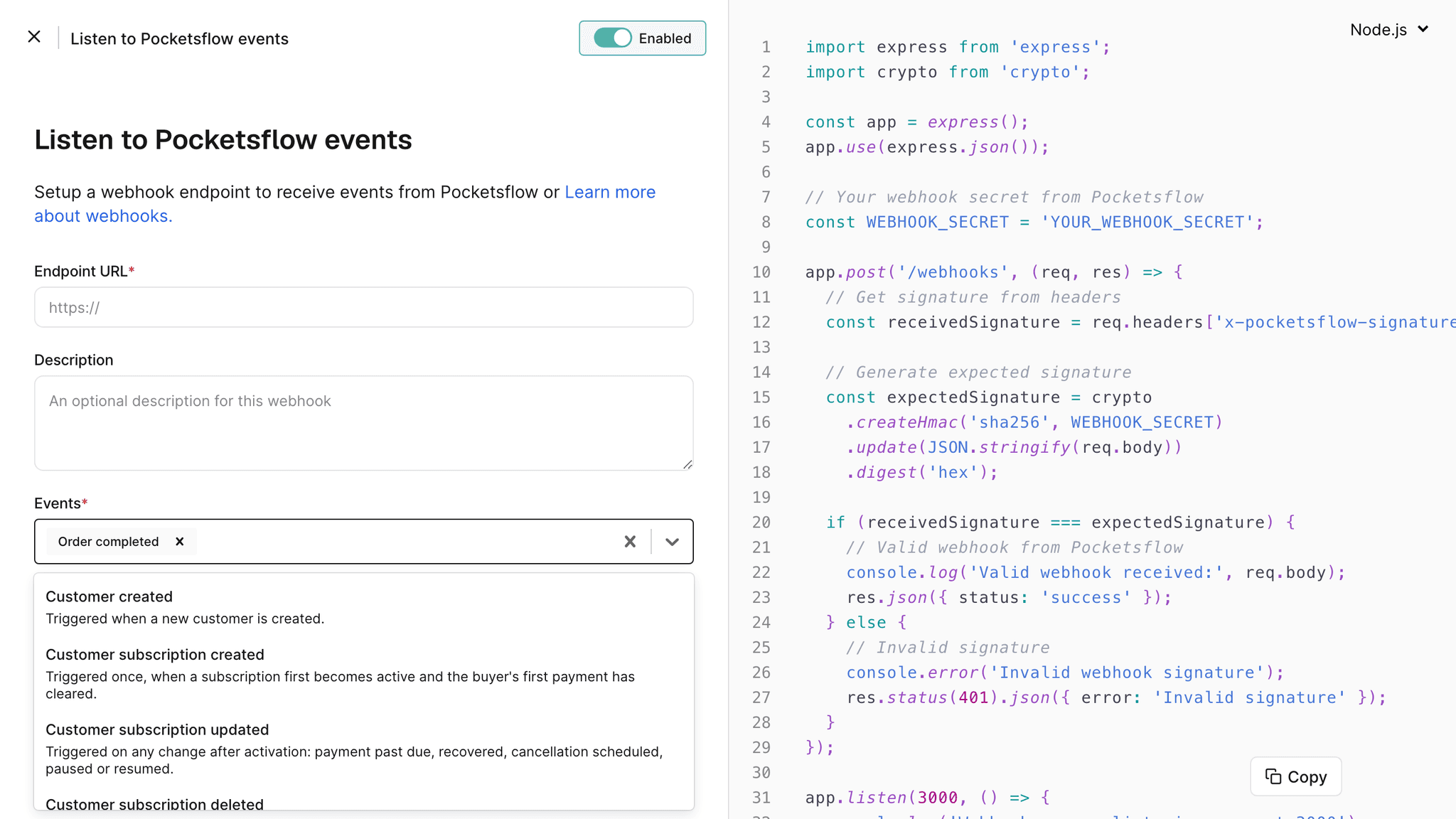Click the header title Listen to Pocketsflow events

pos(179,38)
